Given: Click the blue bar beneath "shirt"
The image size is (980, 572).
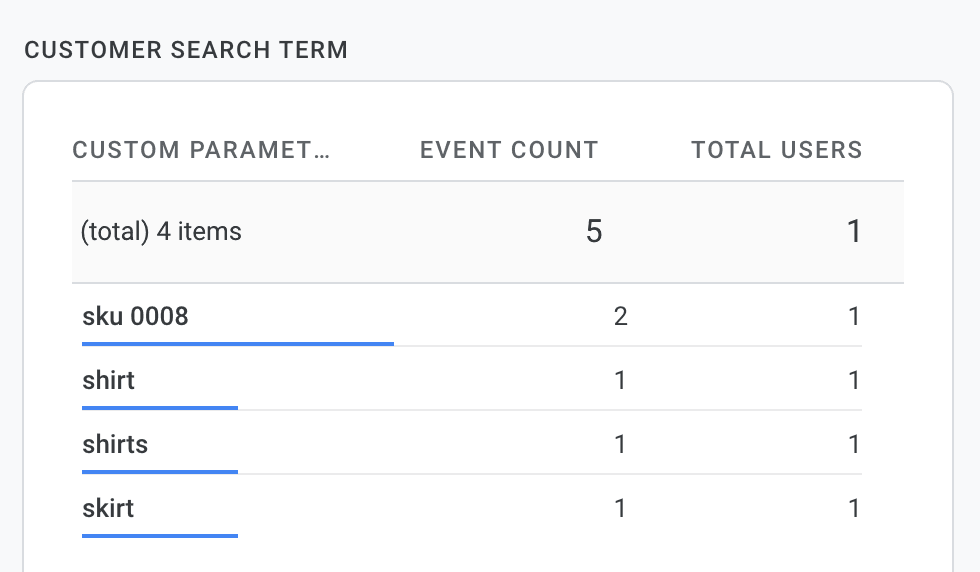Looking at the screenshot, I should pyautogui.click(x=160, y=407).
